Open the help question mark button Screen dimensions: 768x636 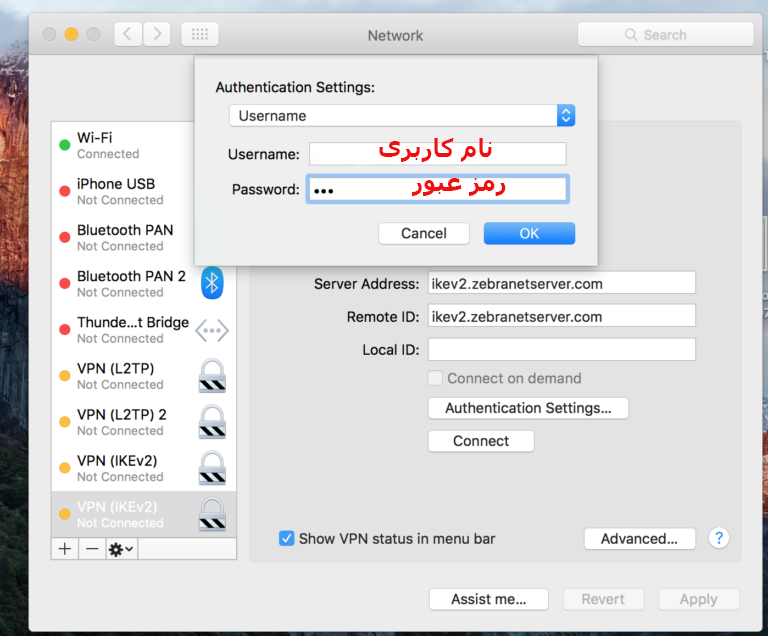point(718,538)
